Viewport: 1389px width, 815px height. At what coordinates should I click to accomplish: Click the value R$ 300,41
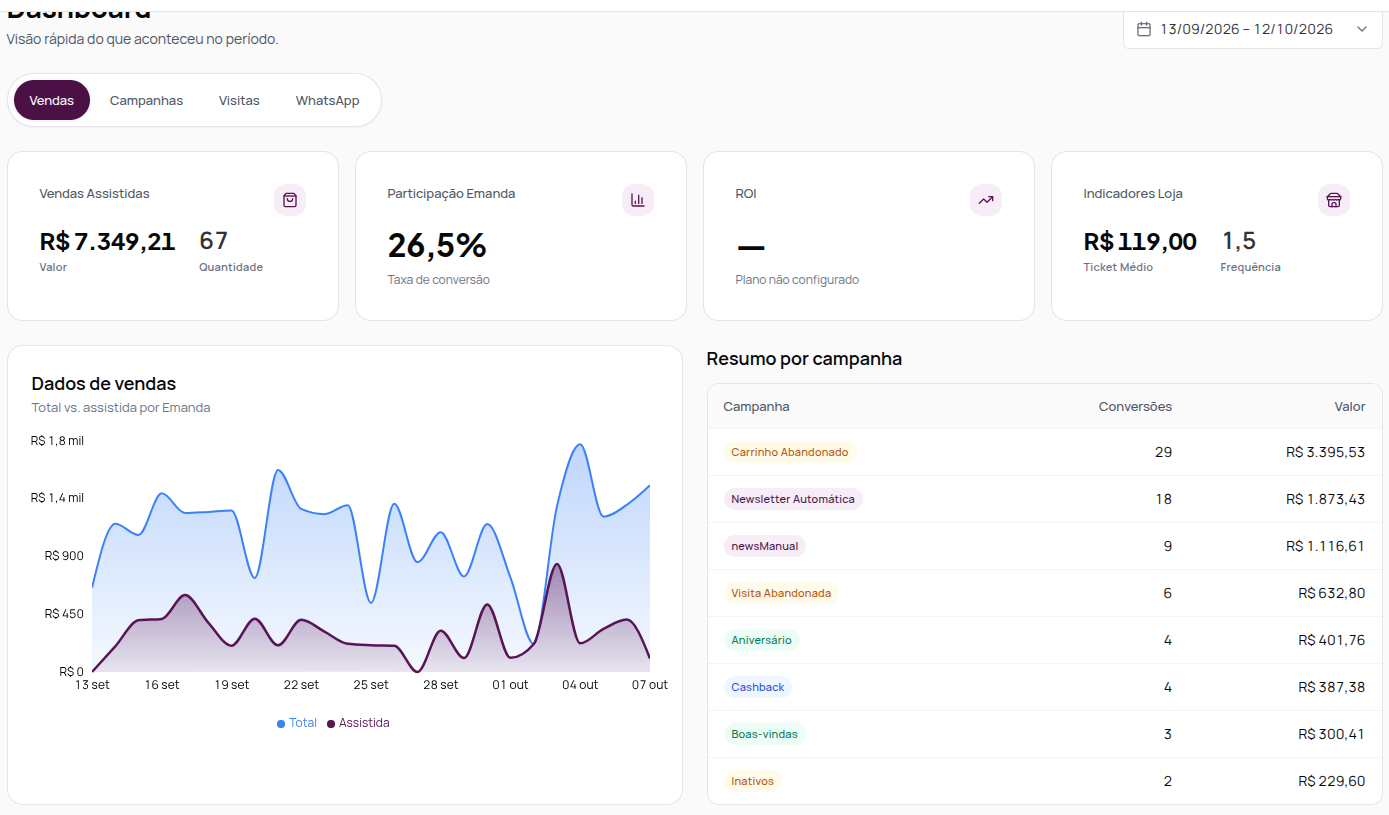(1332, 734)
